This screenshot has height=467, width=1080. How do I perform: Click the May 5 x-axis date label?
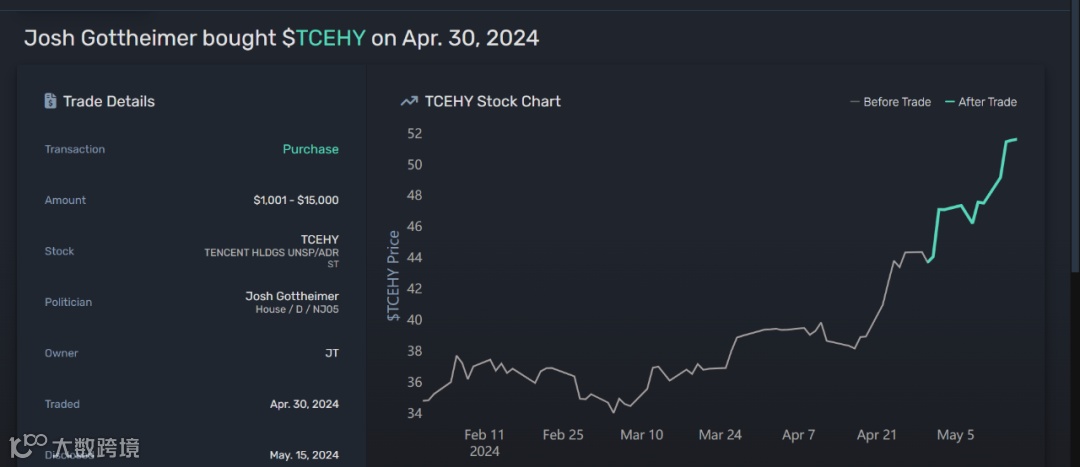tap(955, 435)
